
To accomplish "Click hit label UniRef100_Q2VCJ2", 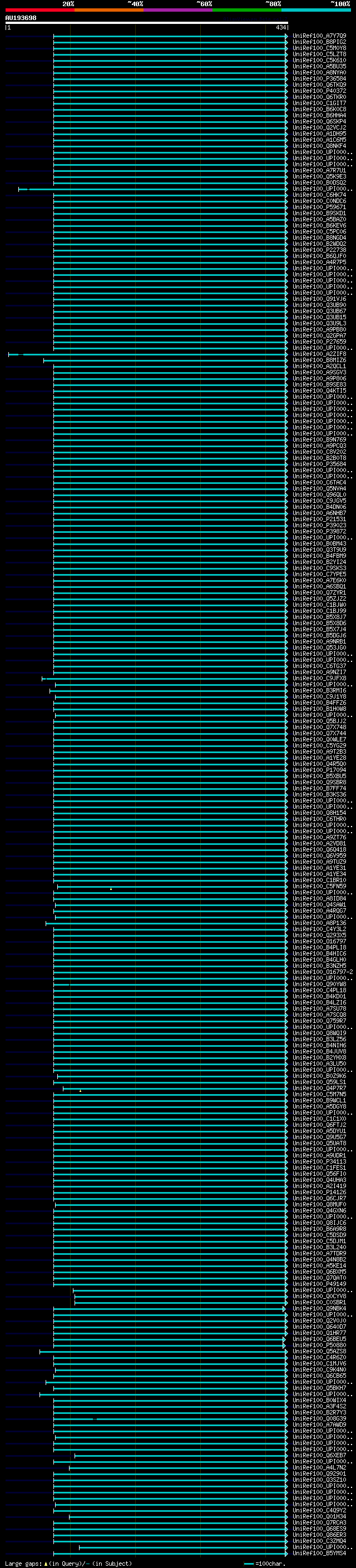I will click(x=319, y=128).
